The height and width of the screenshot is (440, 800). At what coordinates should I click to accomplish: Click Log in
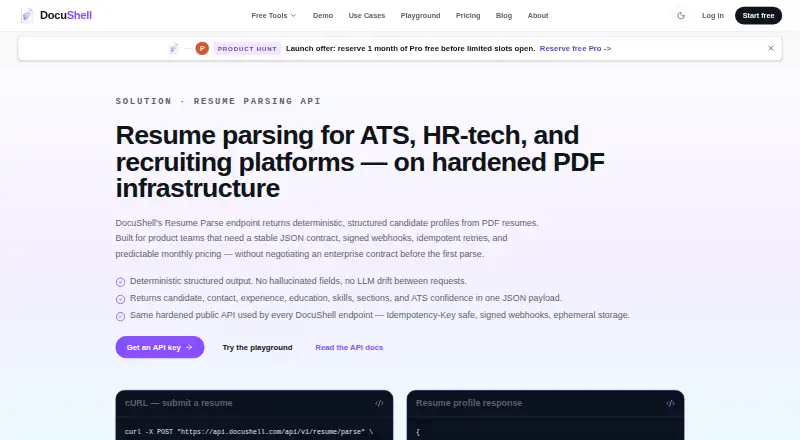(713, 16)
